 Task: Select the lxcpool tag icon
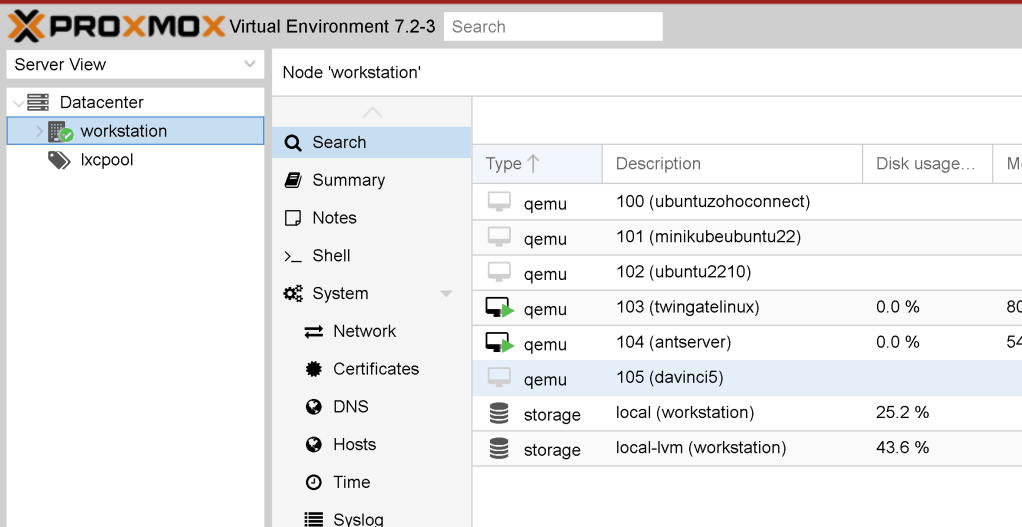(59, 160)
